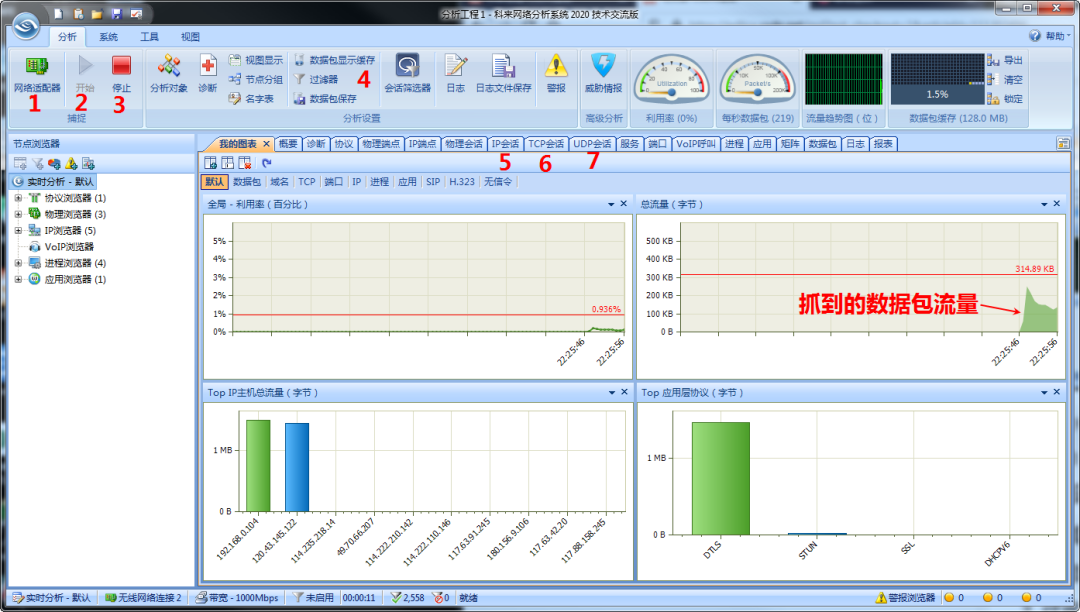
Task: Open the 网络适配器 network adapter icon
Action: tap(37, 74)
